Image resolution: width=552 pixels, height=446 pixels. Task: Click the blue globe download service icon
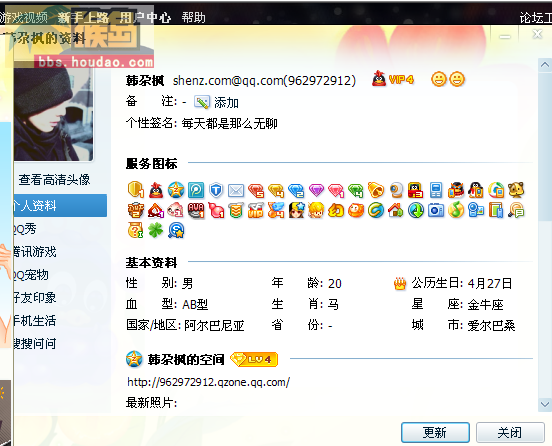pyautogui.click(x=416, y=211)
